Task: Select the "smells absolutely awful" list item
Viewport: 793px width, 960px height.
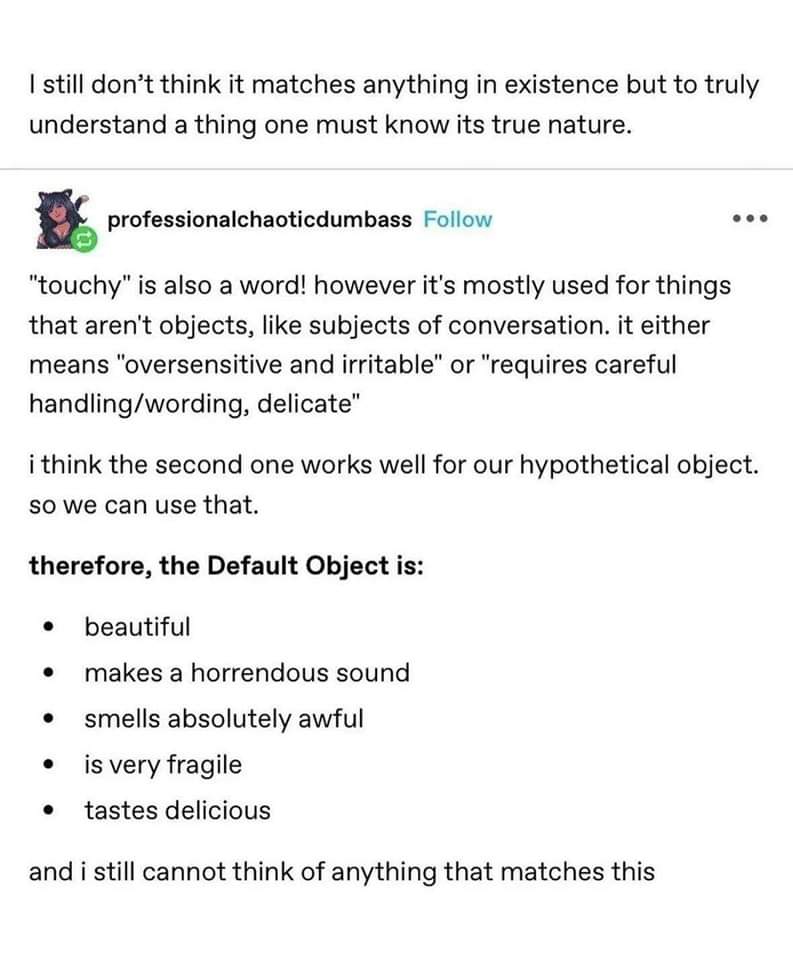Action: coord(224,719)
